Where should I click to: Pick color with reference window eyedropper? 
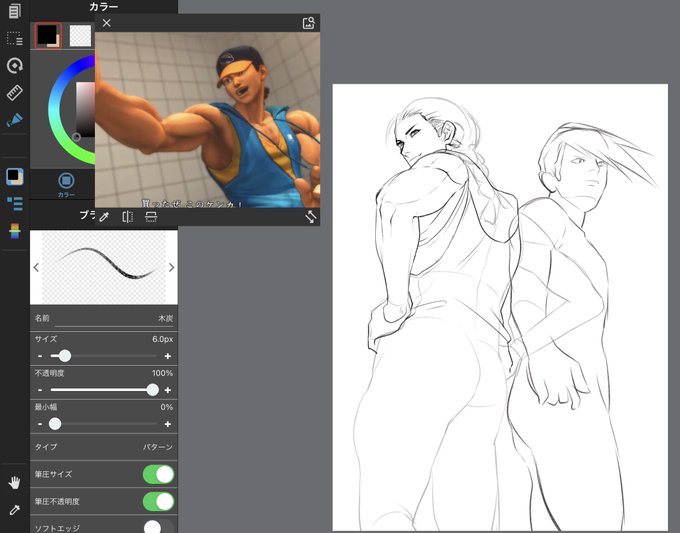tap(104, 216)
